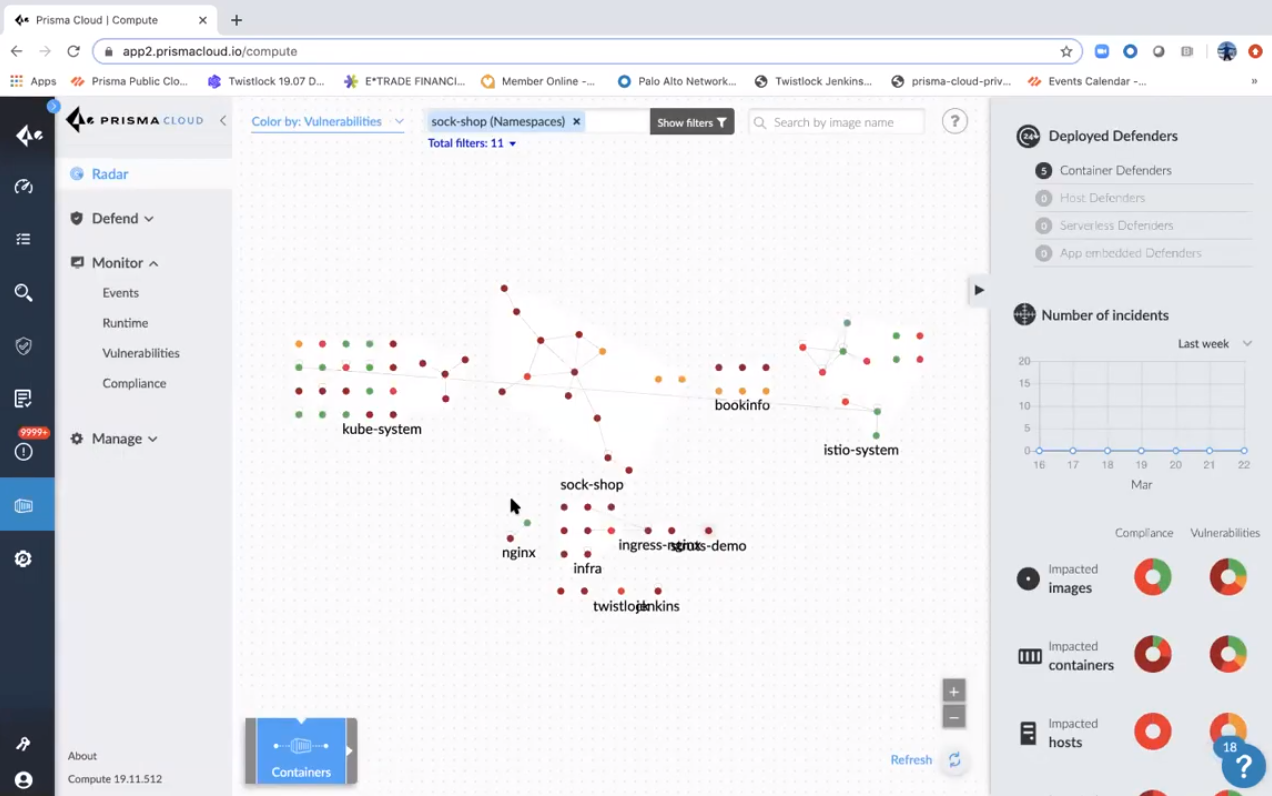Zoom out the radar with minus button
The image size is (1272, 796).
(954, 716)
